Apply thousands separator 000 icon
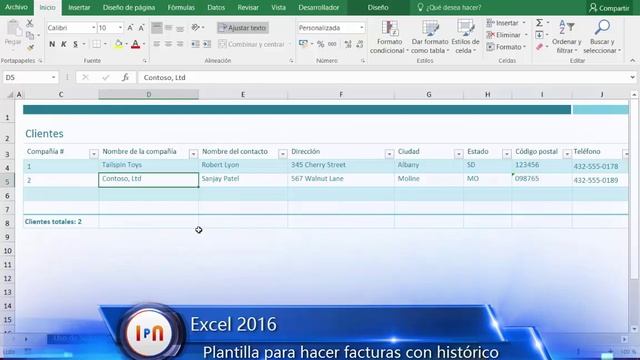The width and height of the screenshot is (640, 360). point(332,44)
